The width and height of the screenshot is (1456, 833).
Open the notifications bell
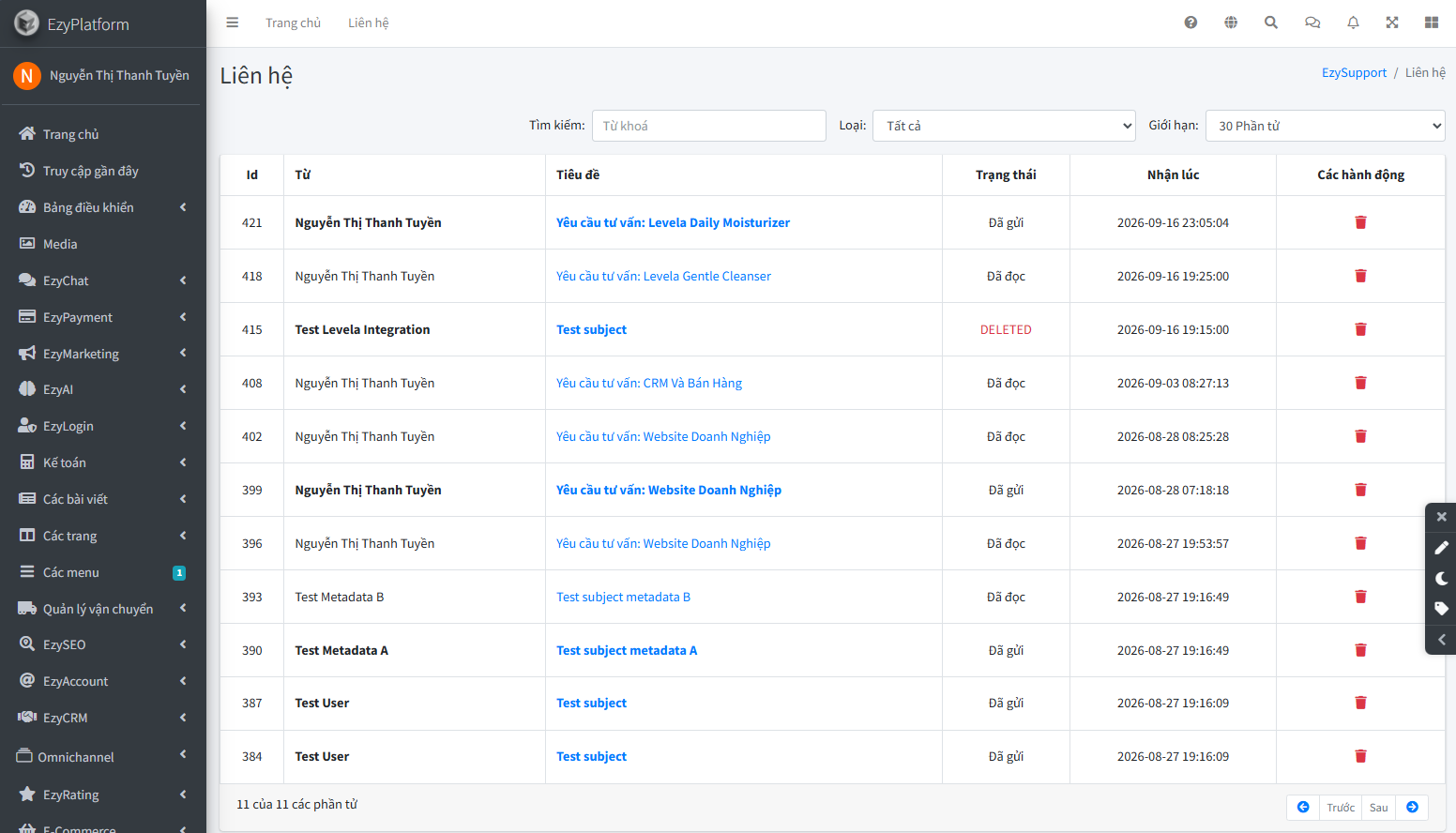[x=1353, y=23]
